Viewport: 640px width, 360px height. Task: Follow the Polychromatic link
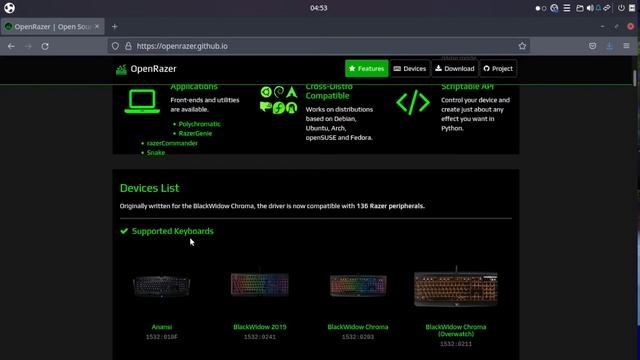(x=199, y=124)
